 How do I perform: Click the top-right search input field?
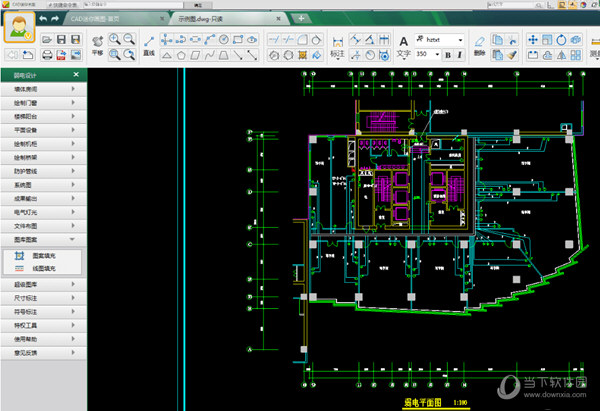pyautogui.click(x=514, y=5)
